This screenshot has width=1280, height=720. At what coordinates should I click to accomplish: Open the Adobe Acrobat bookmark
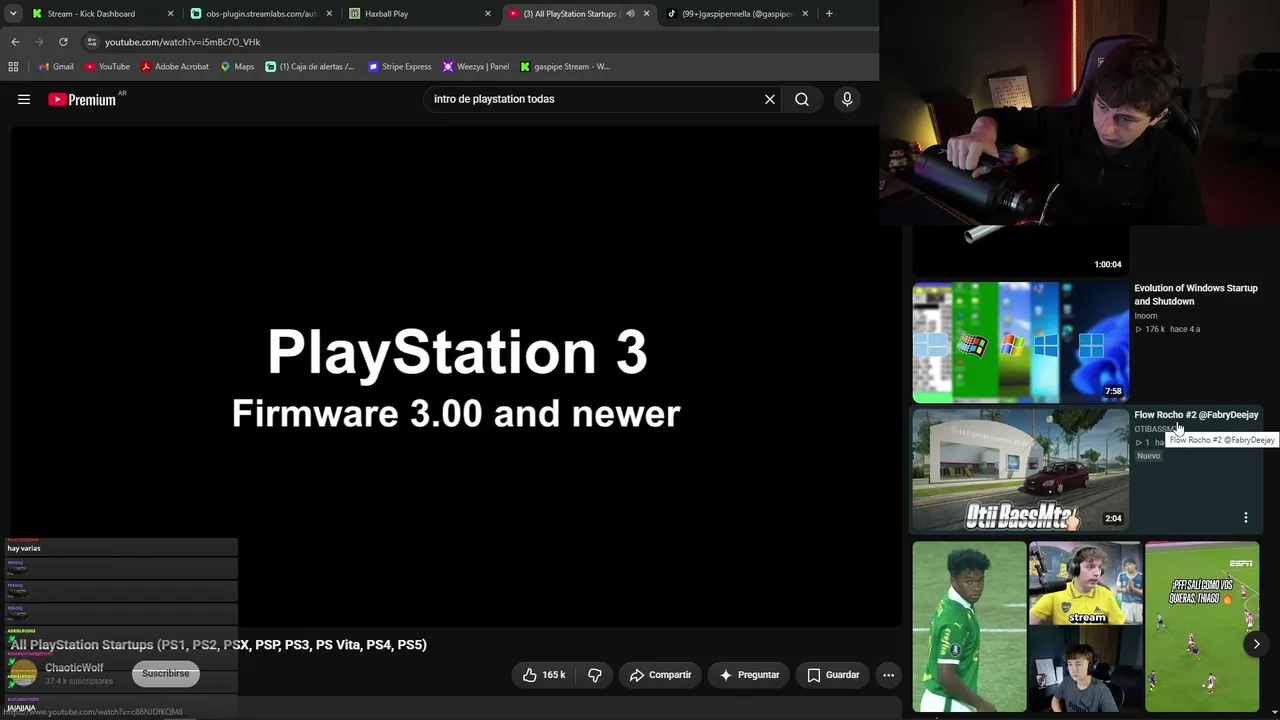tap(175, 67)
